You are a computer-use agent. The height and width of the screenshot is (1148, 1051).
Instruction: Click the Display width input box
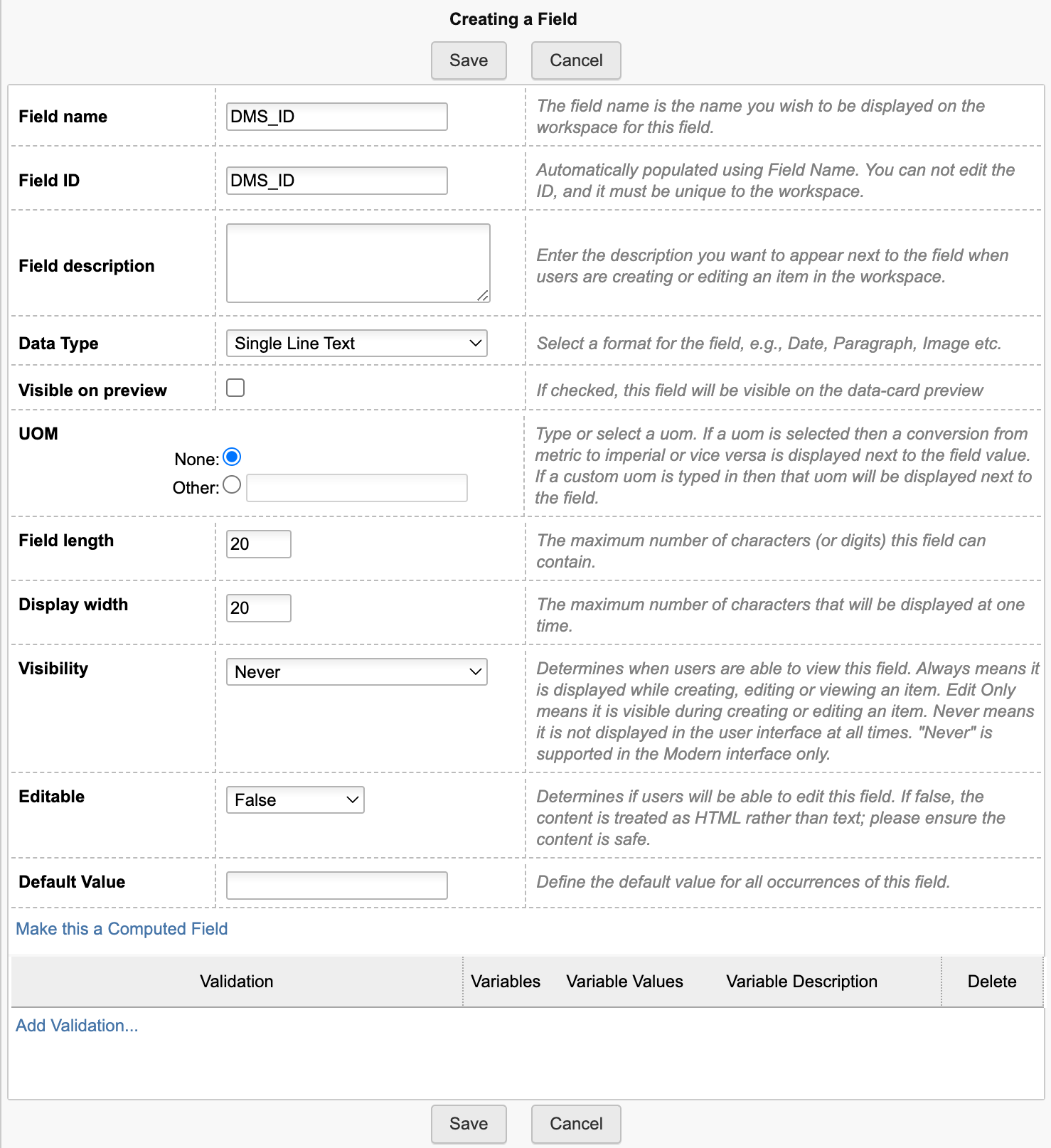(x=258, y=608)
